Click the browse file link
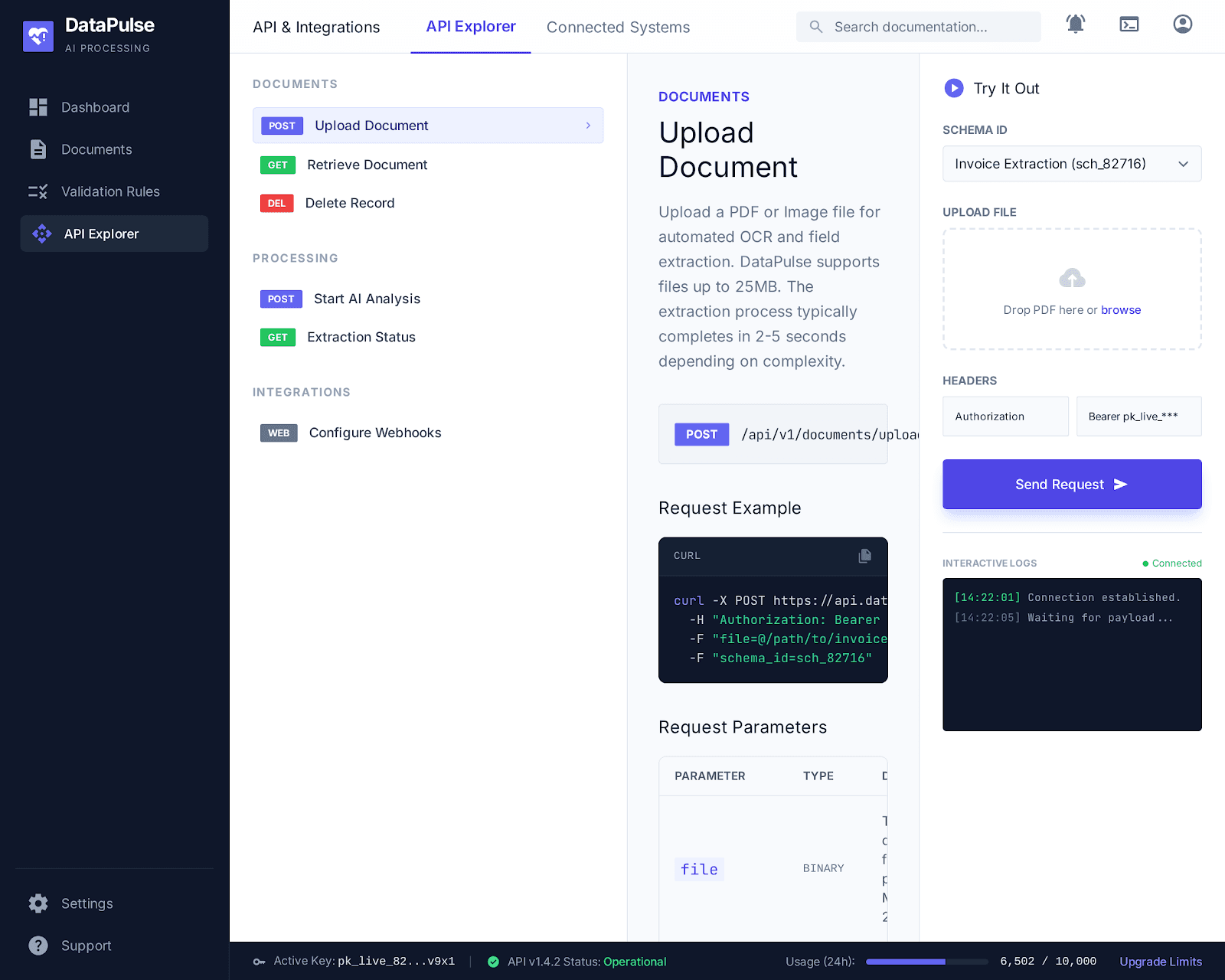1225x980 pixels. (x=1121, y=310)
